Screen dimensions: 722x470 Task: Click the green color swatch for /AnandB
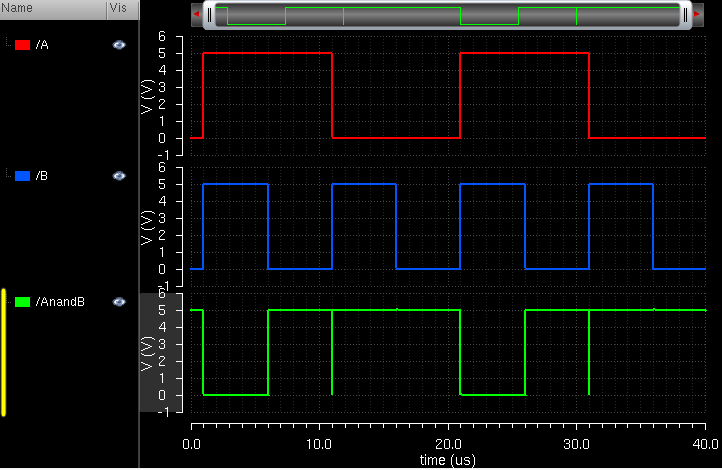point(22,301)
